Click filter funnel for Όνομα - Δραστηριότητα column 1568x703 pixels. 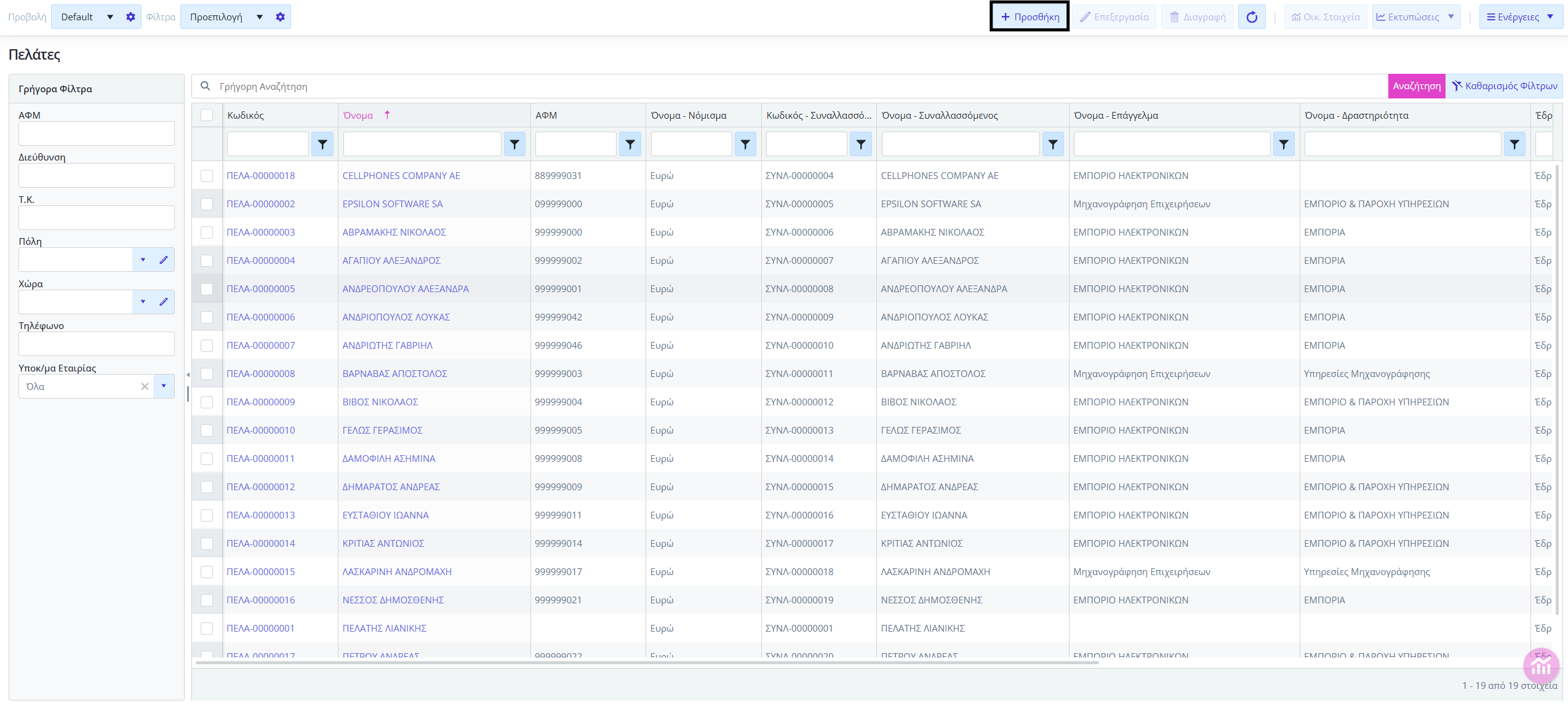(1514, 145)
